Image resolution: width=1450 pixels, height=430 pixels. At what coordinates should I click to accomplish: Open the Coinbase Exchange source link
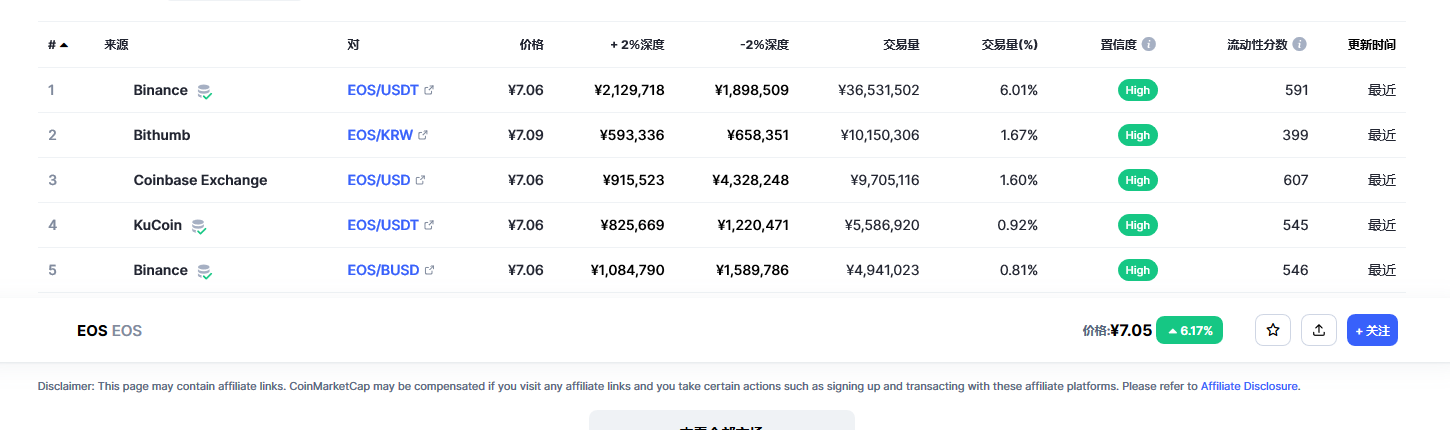point(200,180)
